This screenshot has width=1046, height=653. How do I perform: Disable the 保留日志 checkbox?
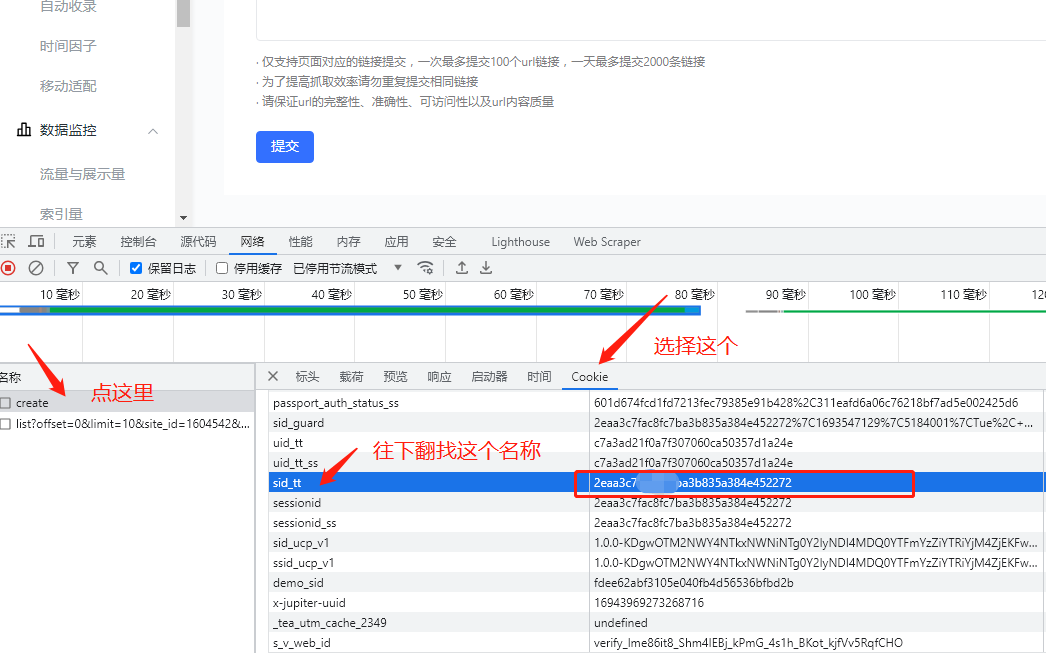point(135,267)
